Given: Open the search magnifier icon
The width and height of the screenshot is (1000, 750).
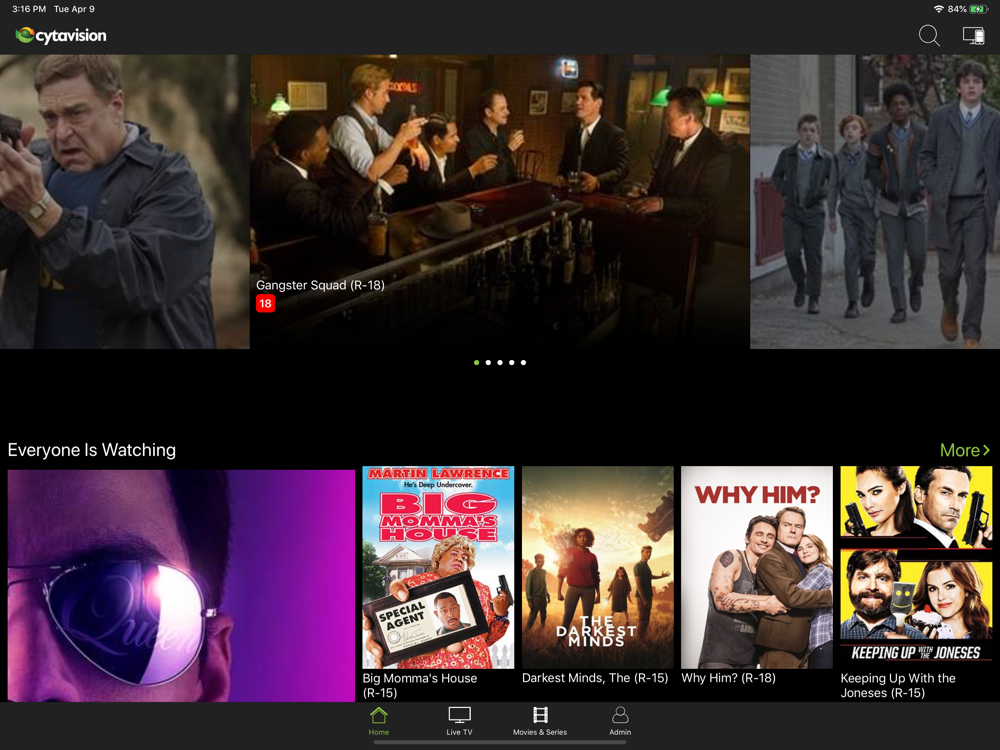Looking at the screenshot, I should (929, 36).
